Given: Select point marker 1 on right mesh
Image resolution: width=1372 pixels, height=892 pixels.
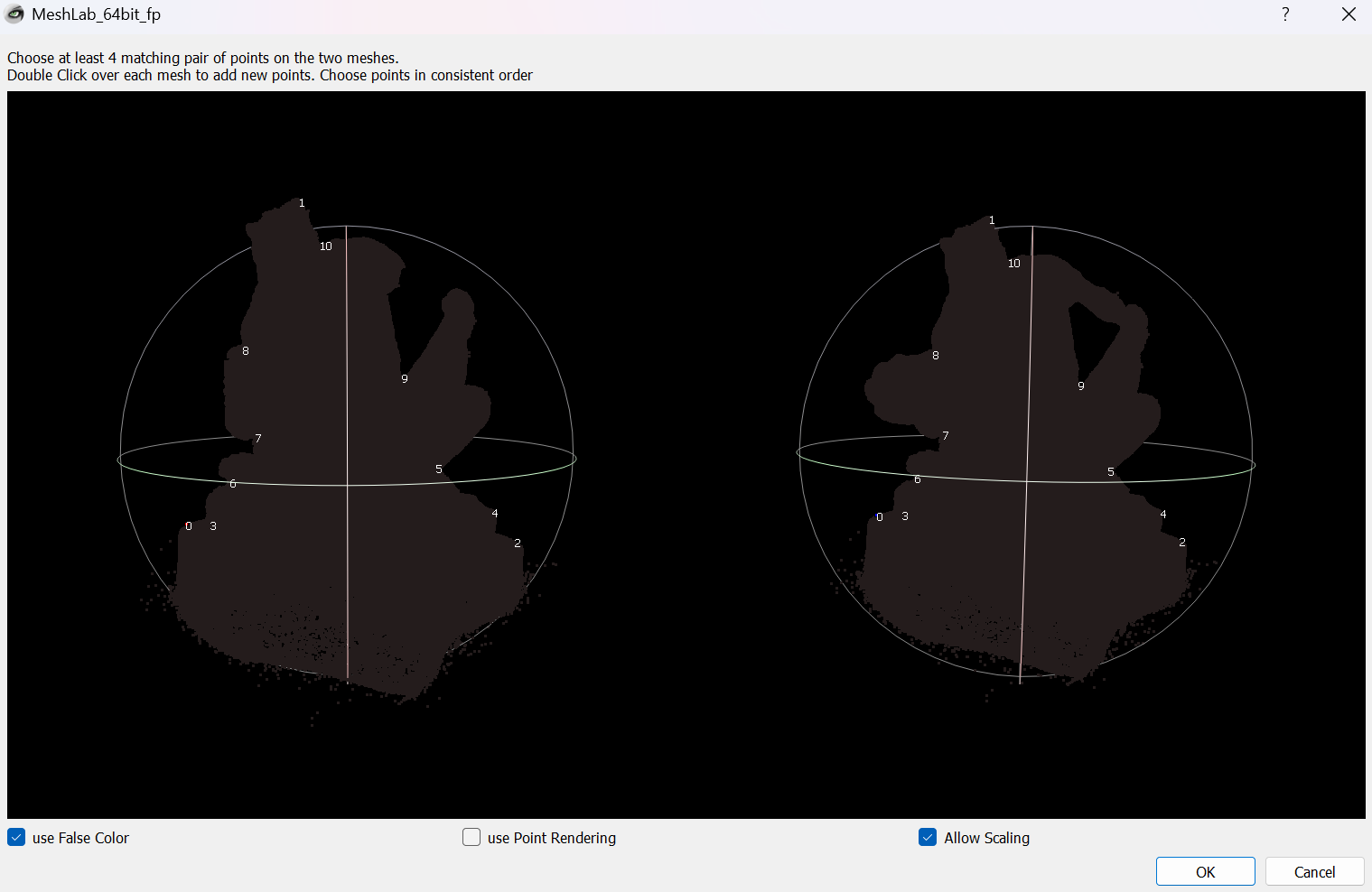Looking at the screenshot, I should point(992,220).
